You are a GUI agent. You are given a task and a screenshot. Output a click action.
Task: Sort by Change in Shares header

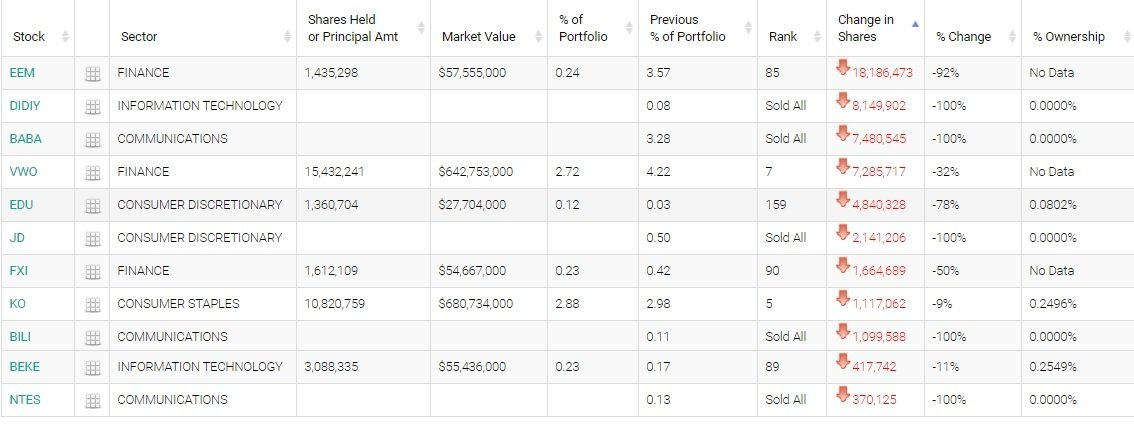tap(866, 29)
